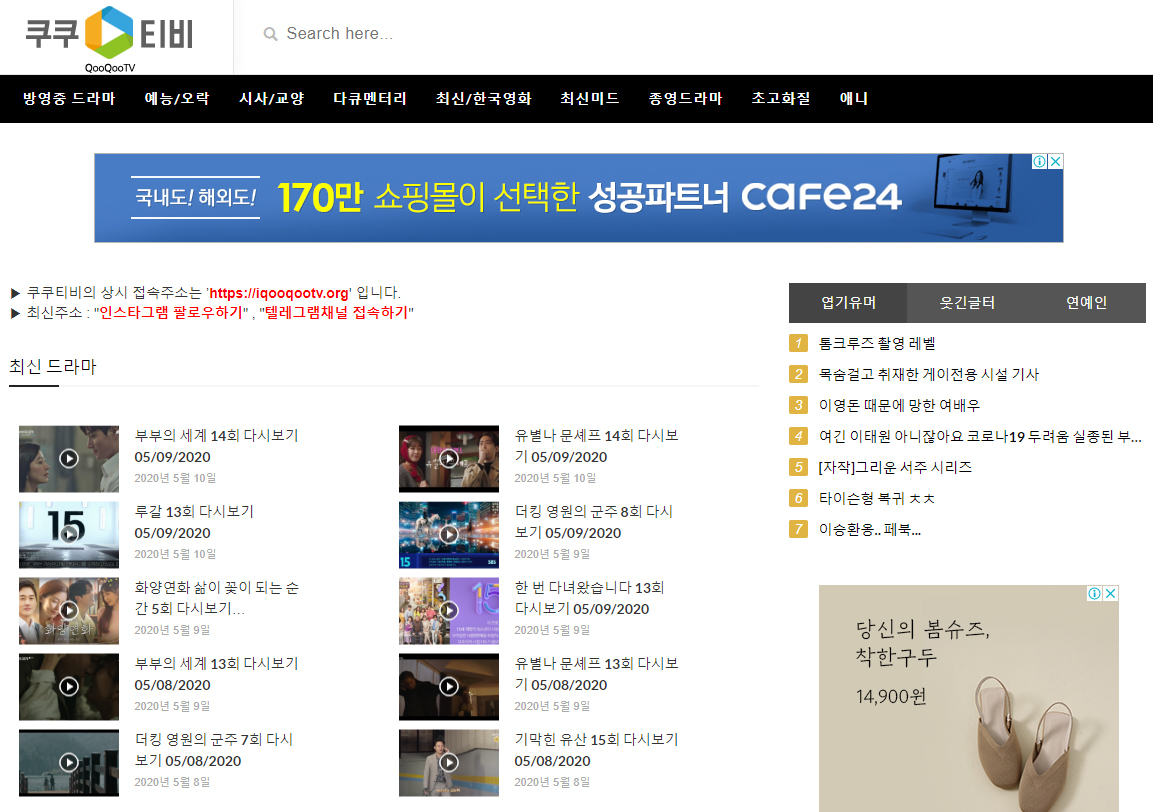Open the title 부부의 세계 13회 다시보기
Screen dimensions: 1153x812
[x=216, y=674]
